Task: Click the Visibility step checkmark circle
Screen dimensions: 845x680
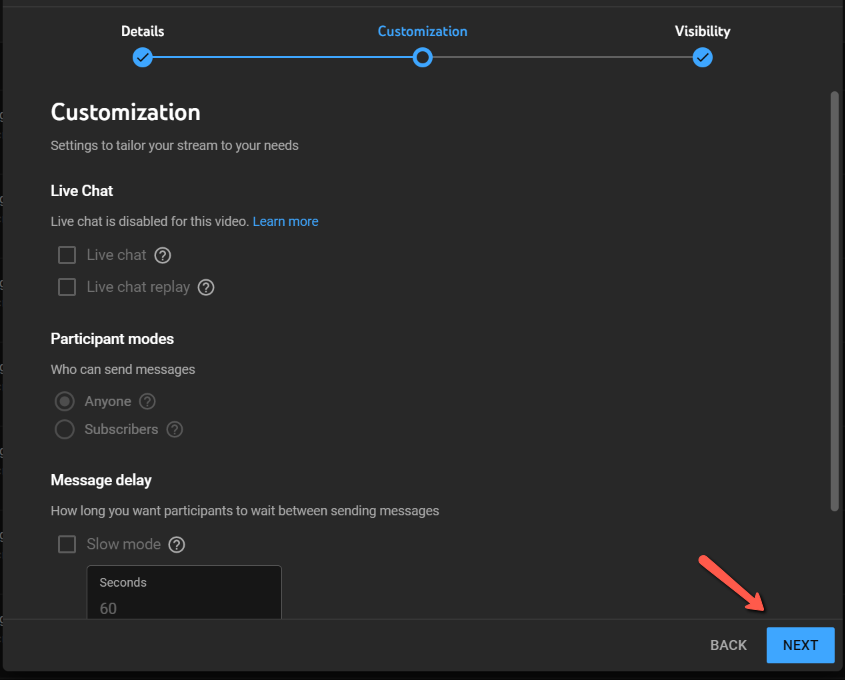Action: [703, 57]
